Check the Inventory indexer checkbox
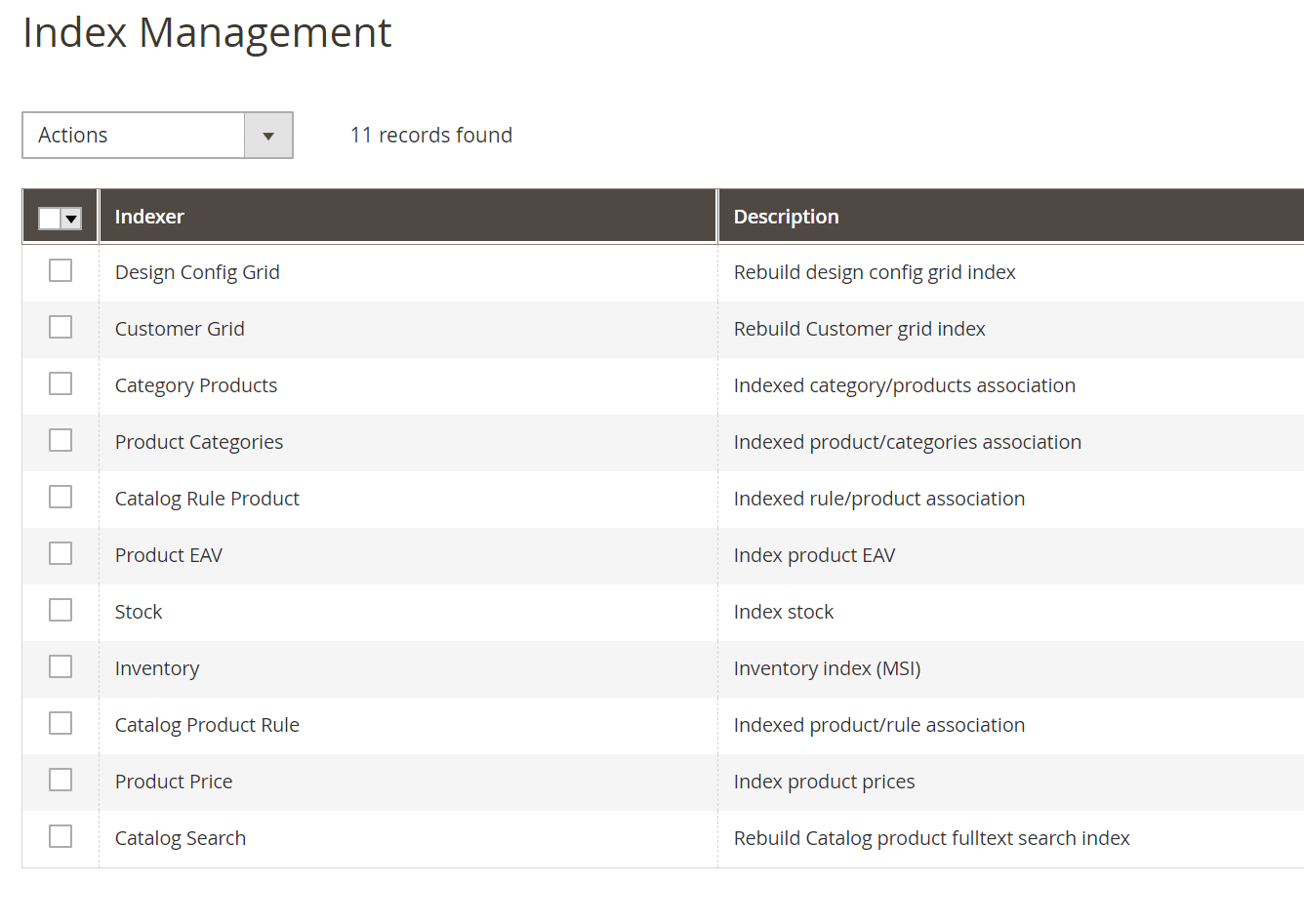The image size is (1304, 924). point(61,666)
